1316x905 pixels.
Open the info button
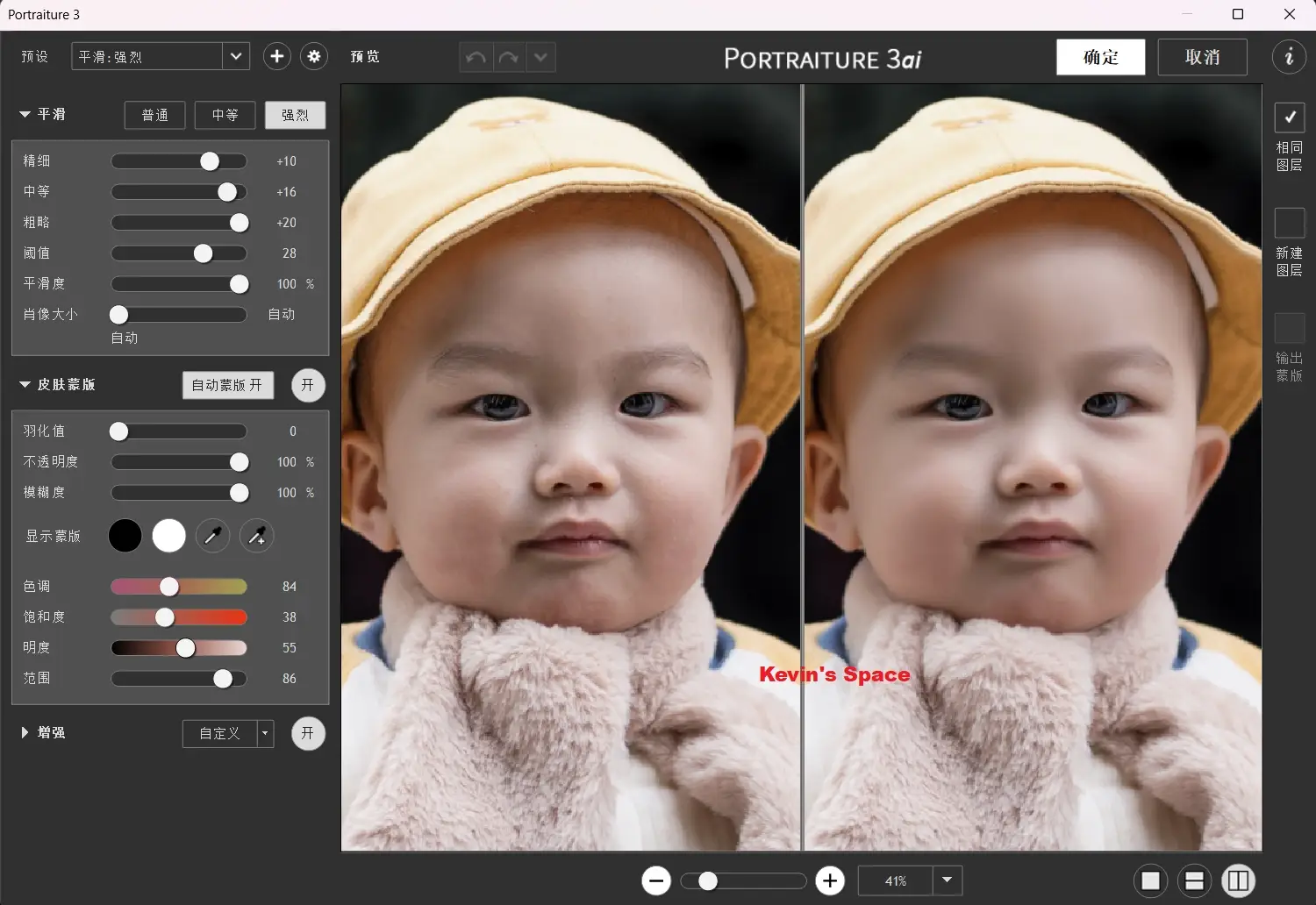pos(1289,57)
